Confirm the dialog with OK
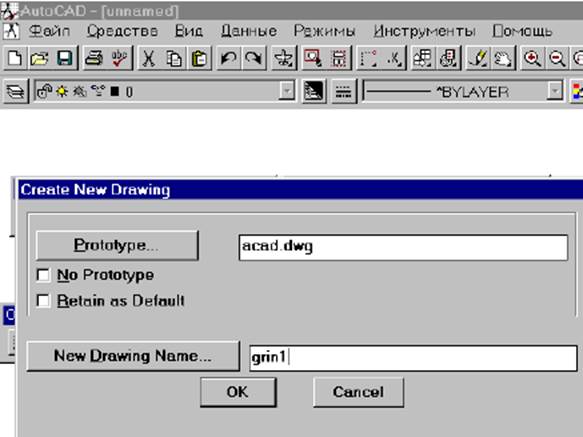 tap(238, 392)
